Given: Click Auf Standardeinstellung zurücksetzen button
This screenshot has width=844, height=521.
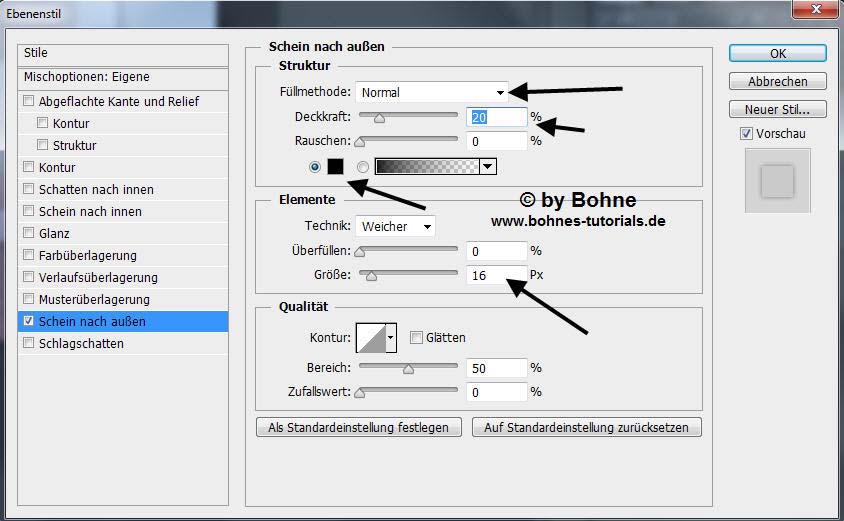Looking at the screenshot, I should (587, 427).
